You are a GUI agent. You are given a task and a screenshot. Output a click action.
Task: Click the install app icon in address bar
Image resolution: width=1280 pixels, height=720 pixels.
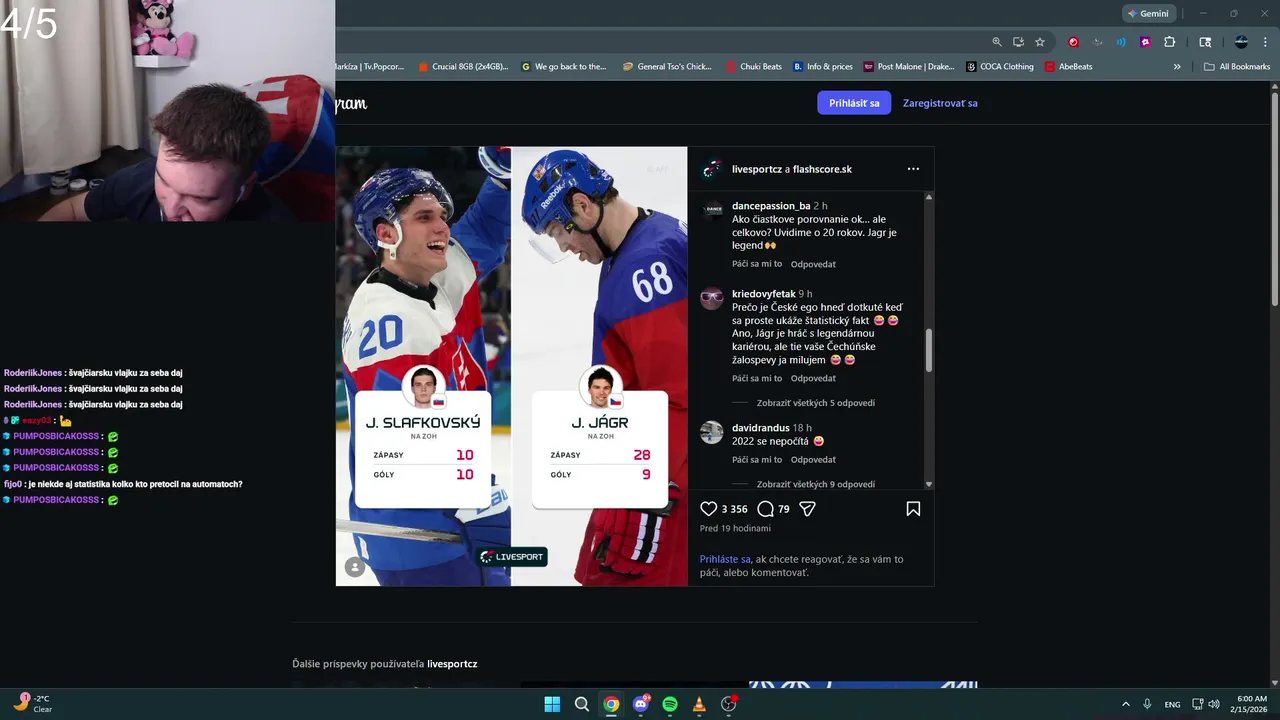(x=1018, y=42)
